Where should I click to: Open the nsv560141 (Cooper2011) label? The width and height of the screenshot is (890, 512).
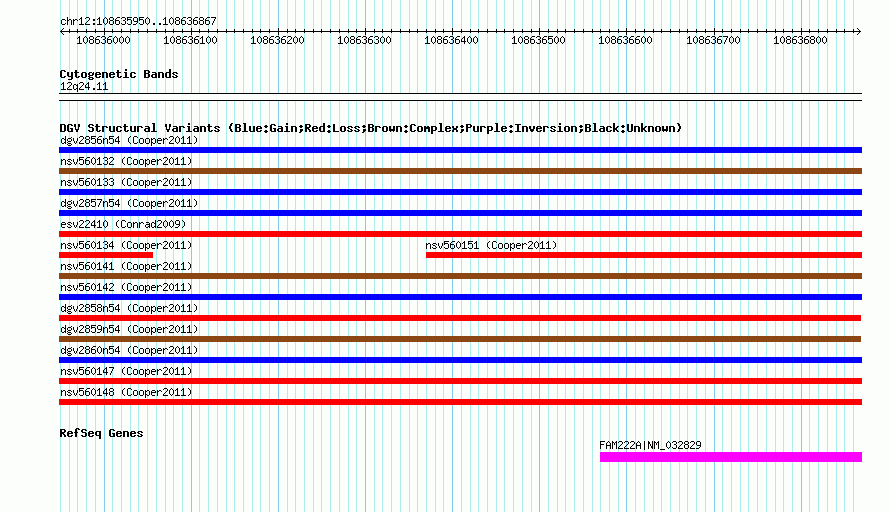(x=126, y=266)
